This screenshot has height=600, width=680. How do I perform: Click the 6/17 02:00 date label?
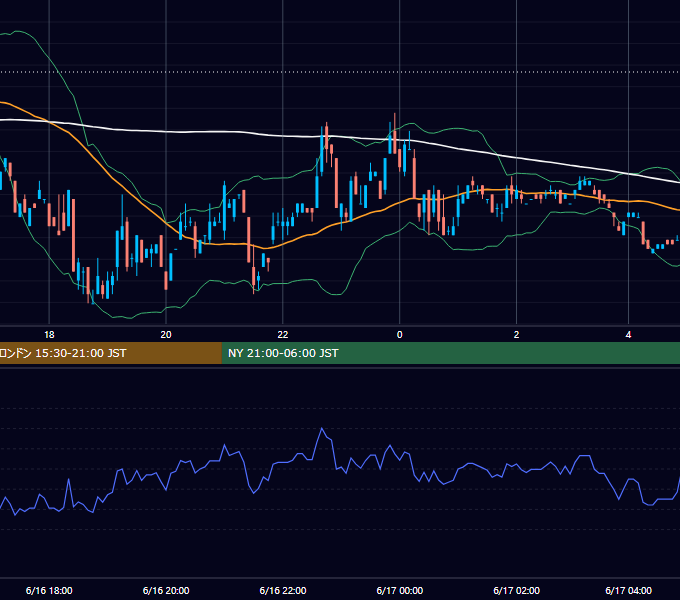(x=517, y=590)
